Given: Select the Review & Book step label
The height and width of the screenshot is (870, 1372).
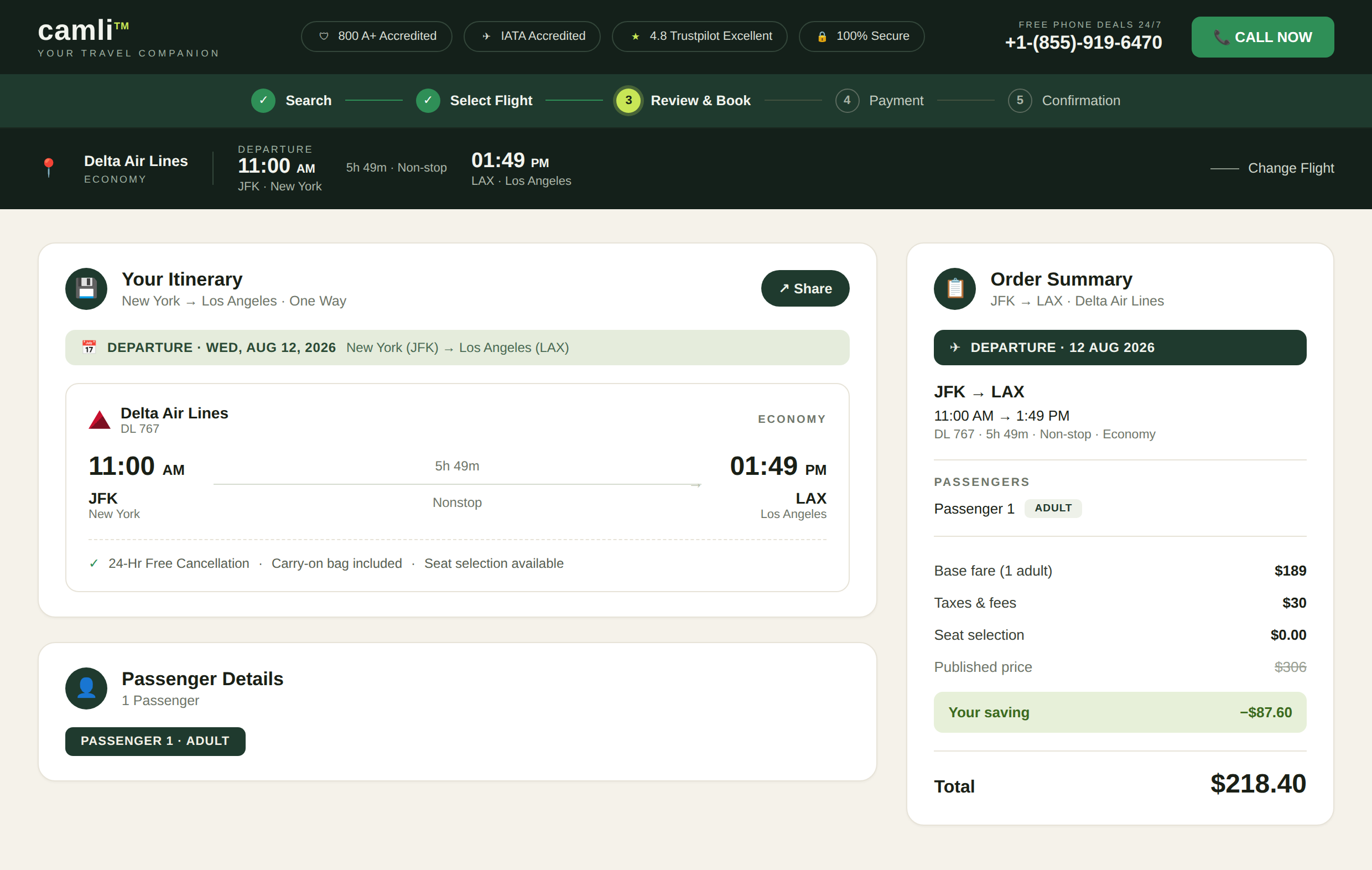Looking at the screenshot, I should pos(700,100).
